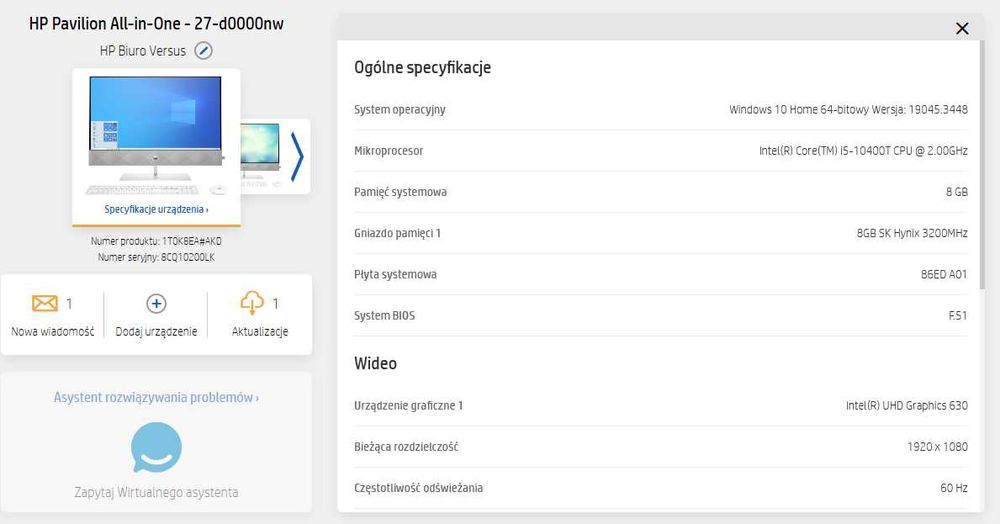Click the virtual assistant chat bubble icon
Viewport: 1000px width, 524px height.
[156, 447]
